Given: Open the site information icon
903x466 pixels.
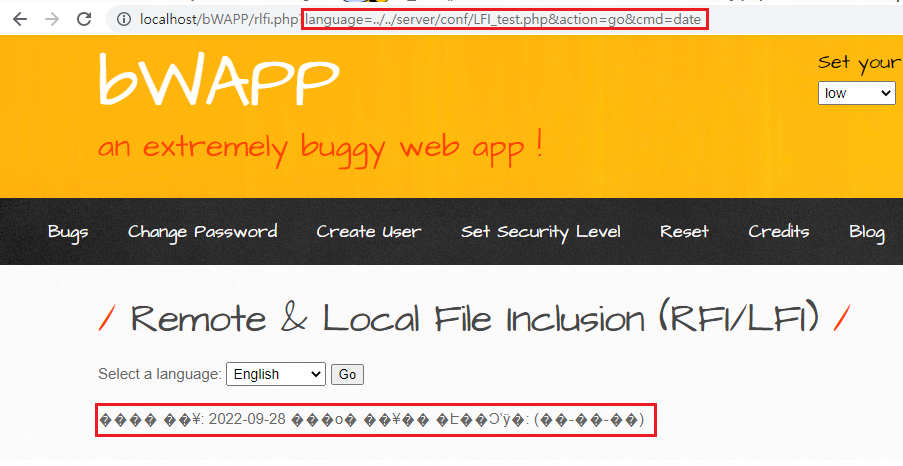Looking at the screenshot, I should [123, 20].
